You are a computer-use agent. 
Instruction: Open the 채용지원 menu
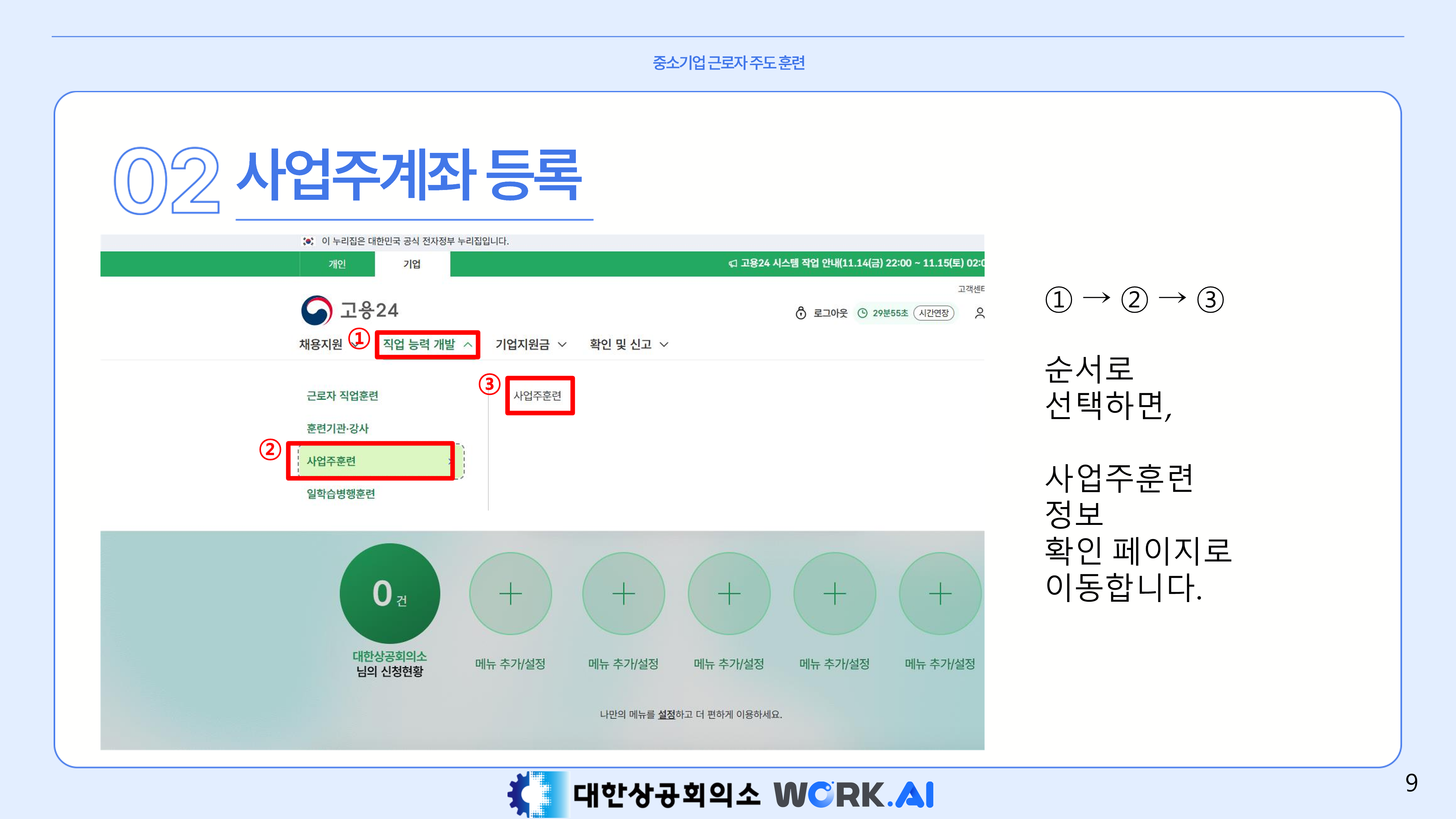(320, 344)
